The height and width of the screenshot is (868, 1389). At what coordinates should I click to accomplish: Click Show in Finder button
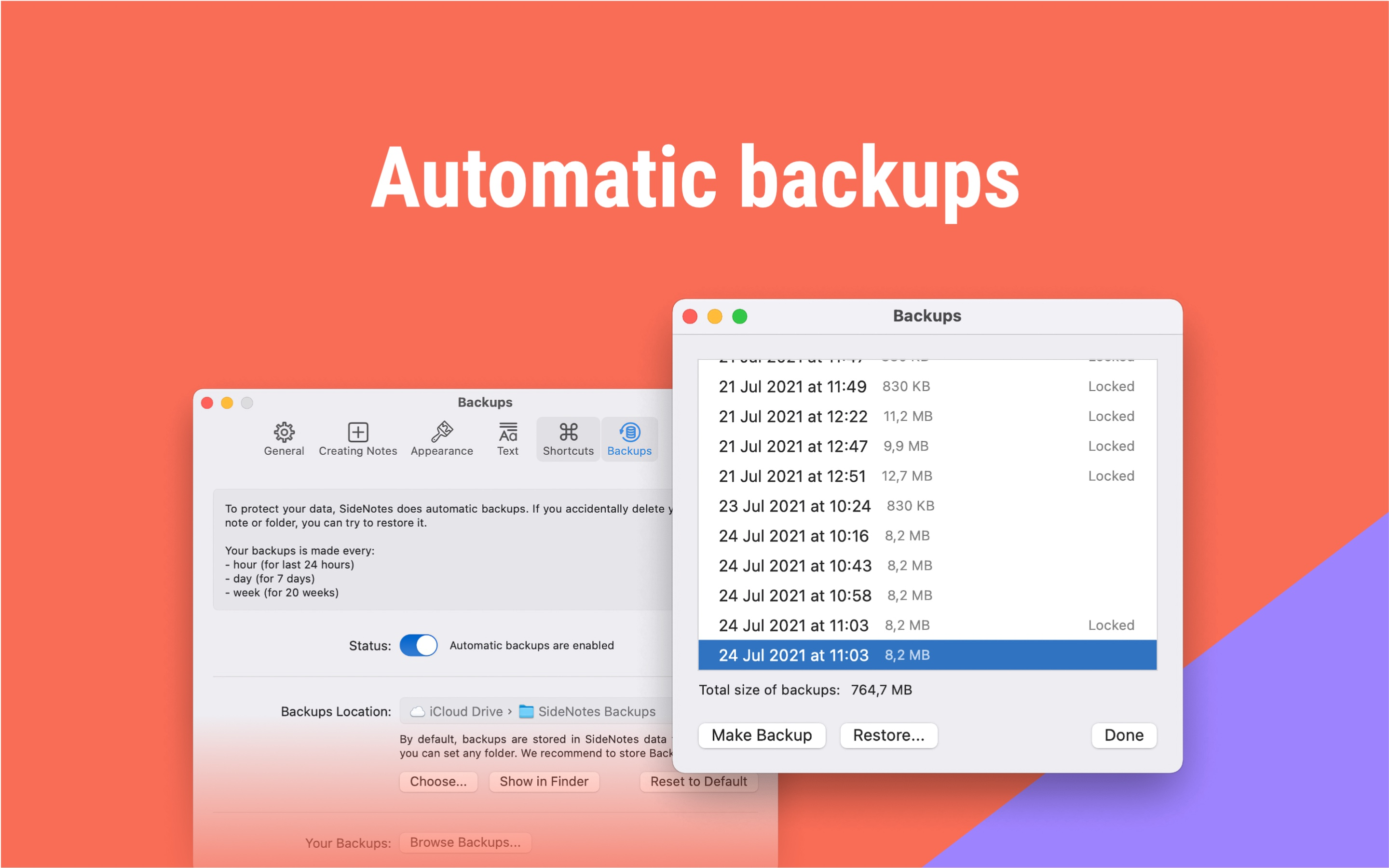(x=544, y=781)
